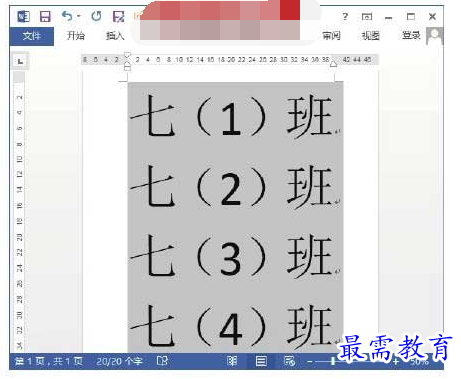Click the word count 20/20 个字
461x379 pixels.
pos(119,361)
